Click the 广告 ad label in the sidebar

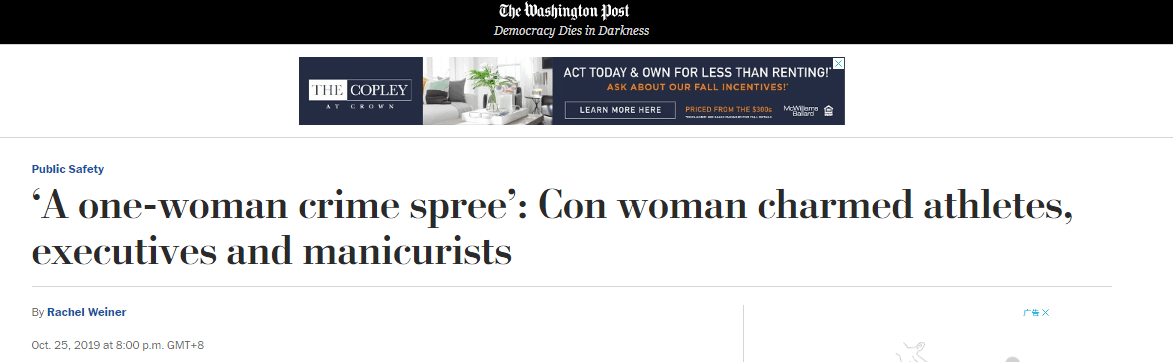pyautogui.click(x=1032, y=313)
